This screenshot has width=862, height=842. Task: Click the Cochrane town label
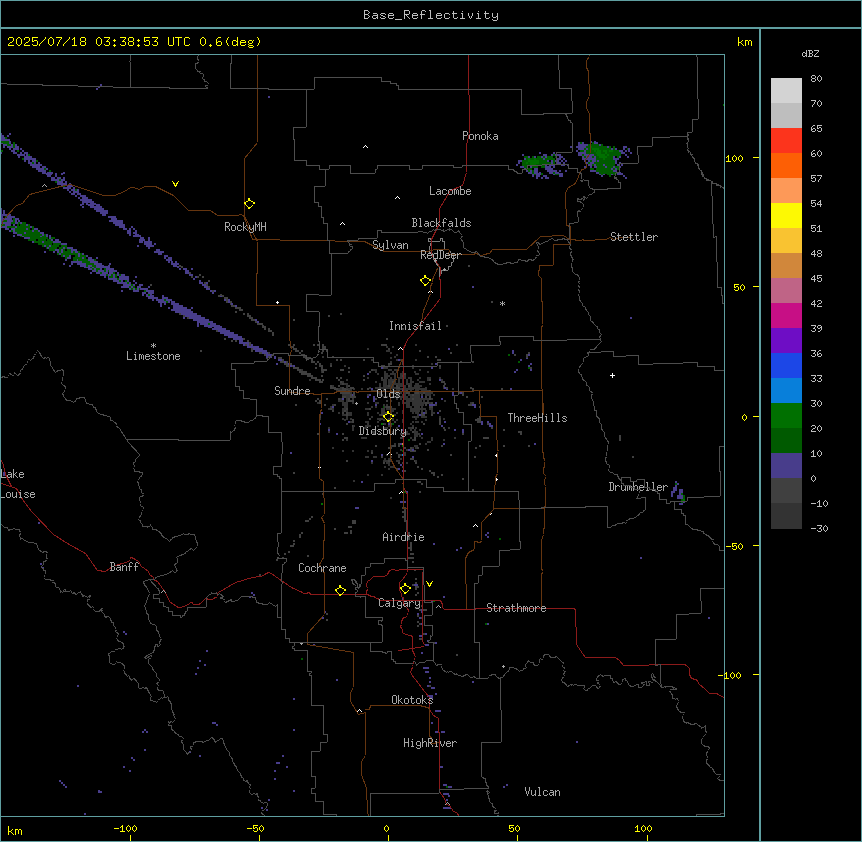[x=322, y=568]
